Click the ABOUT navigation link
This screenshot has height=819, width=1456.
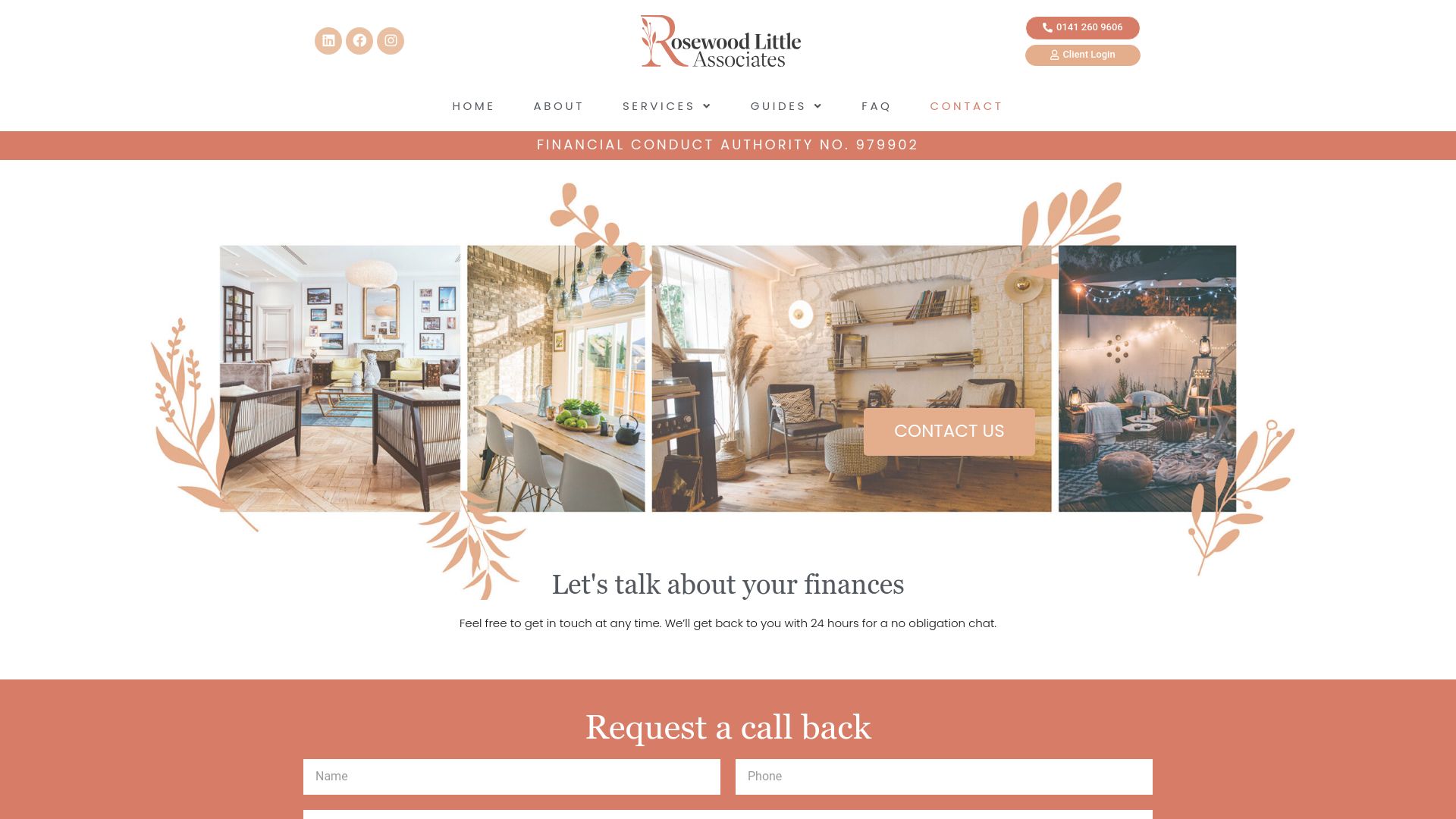(x=559, y=105)
